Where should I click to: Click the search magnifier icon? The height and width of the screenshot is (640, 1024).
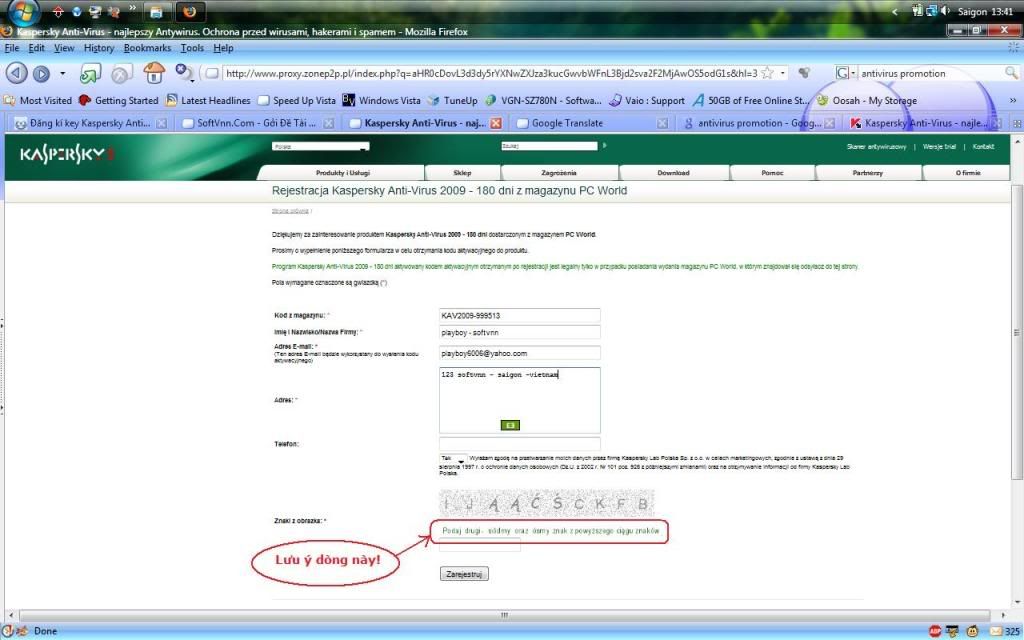[x=1011, y=72]
